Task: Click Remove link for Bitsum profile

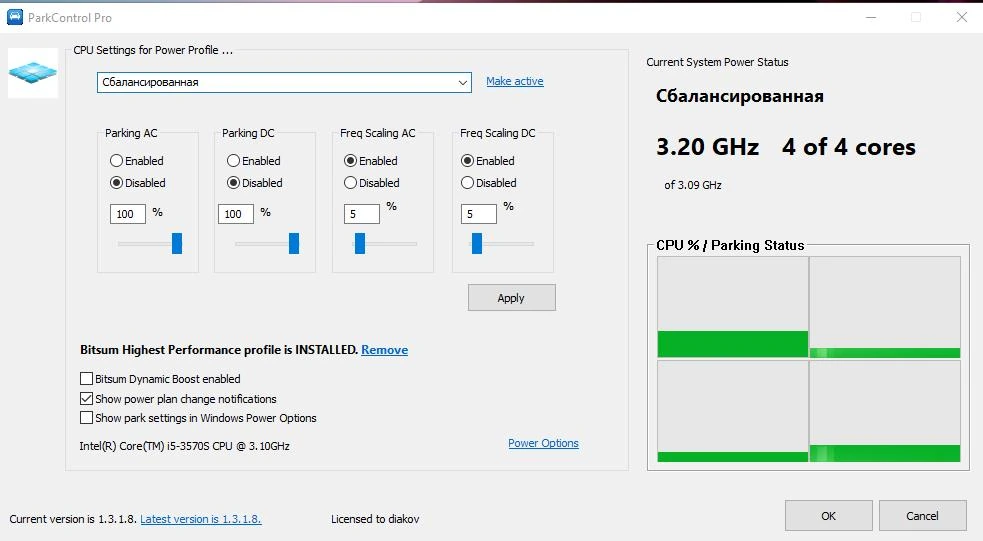Action: coord(384,350)
